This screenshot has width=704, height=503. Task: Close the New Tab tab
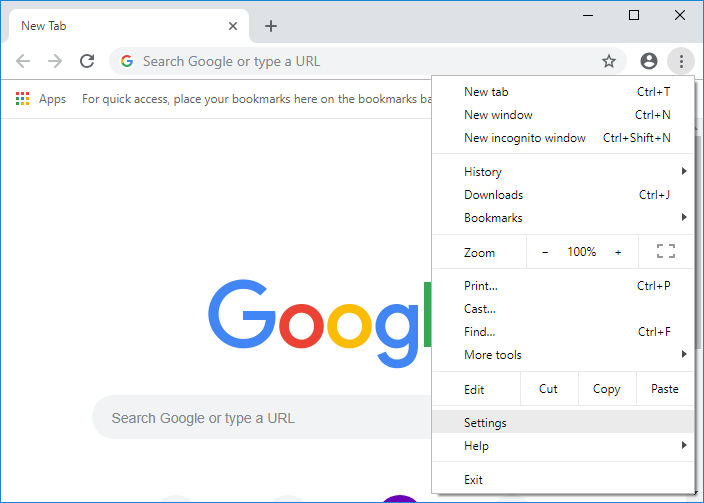233,26
